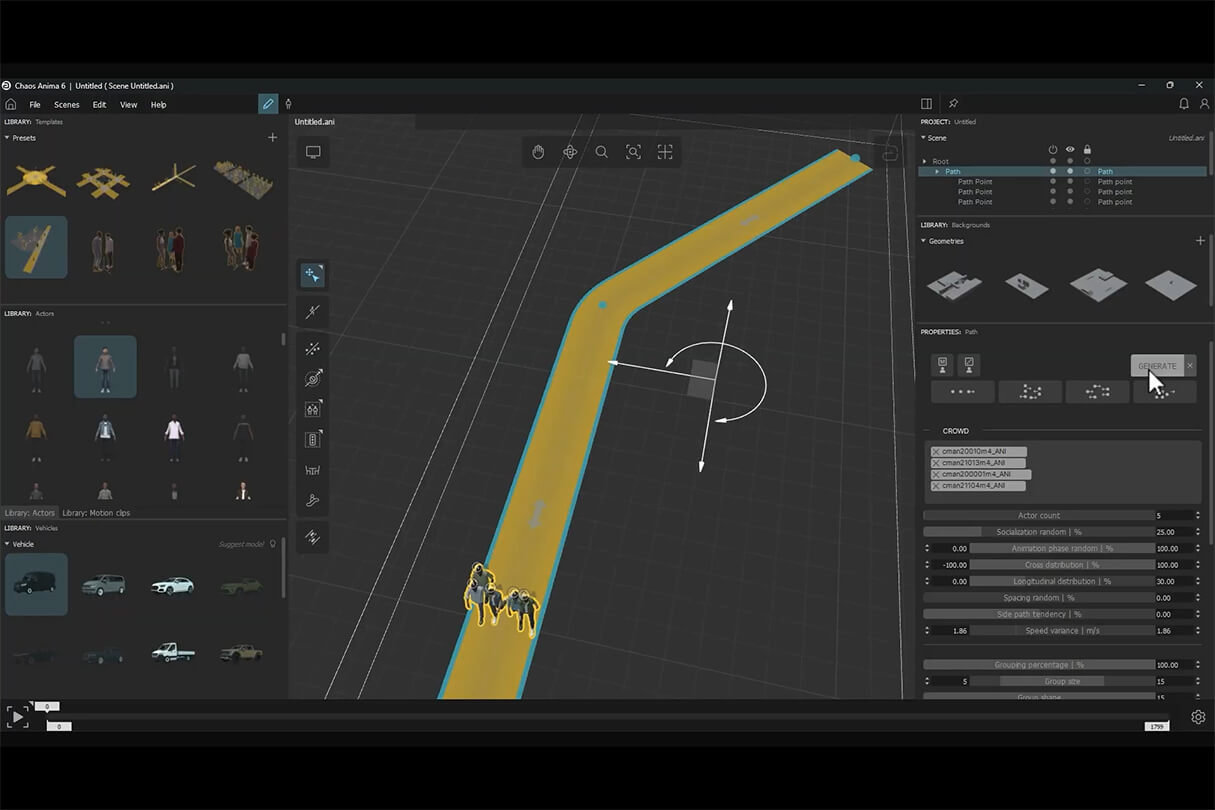The width and height of the screenshot is (1215, 810).
Task: Switch to Library: Motion clips tab
Action: pos(96,513)
